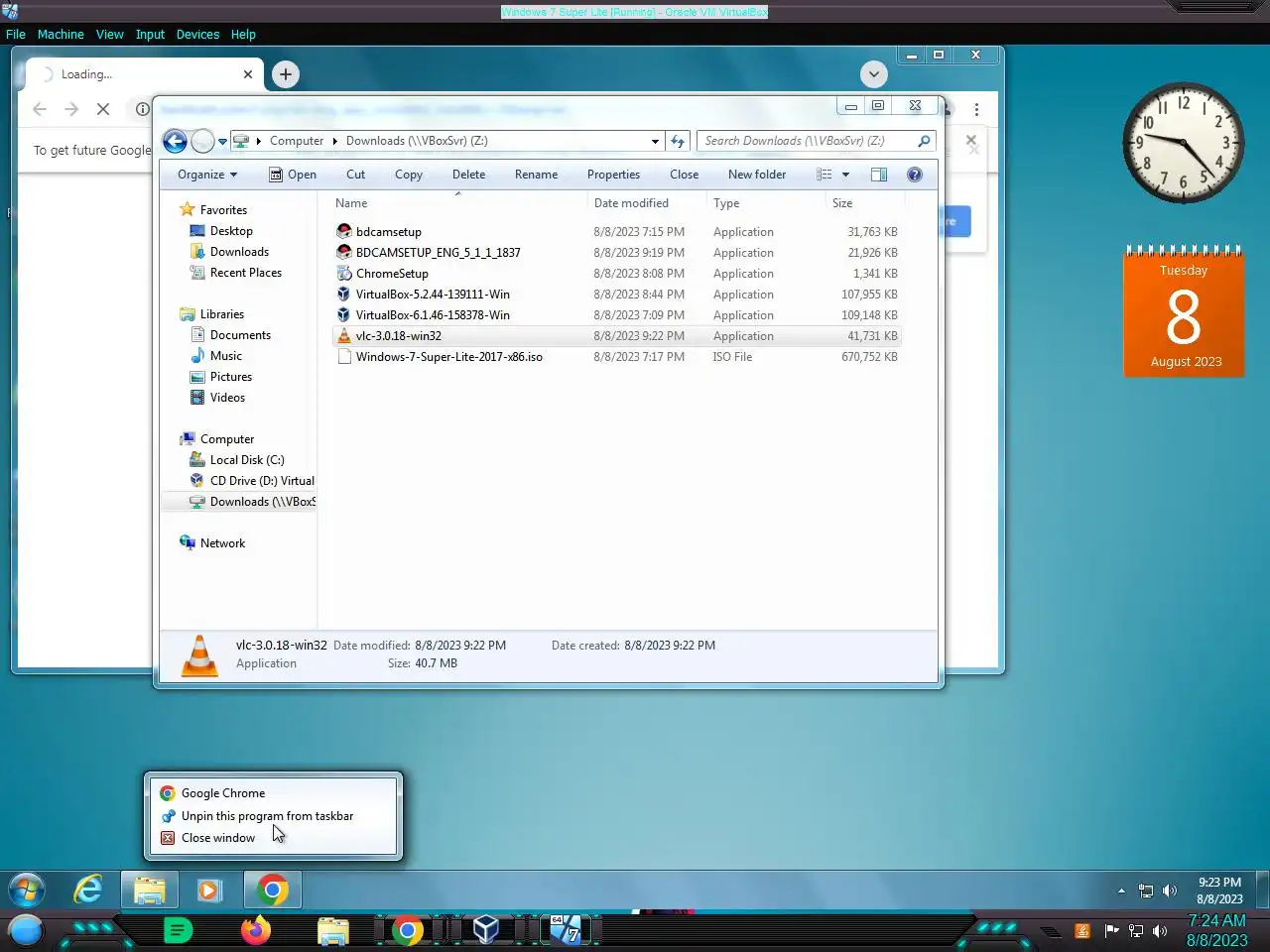
Task: Open VirtualBox File menu
Action: (x=16, y=34)
